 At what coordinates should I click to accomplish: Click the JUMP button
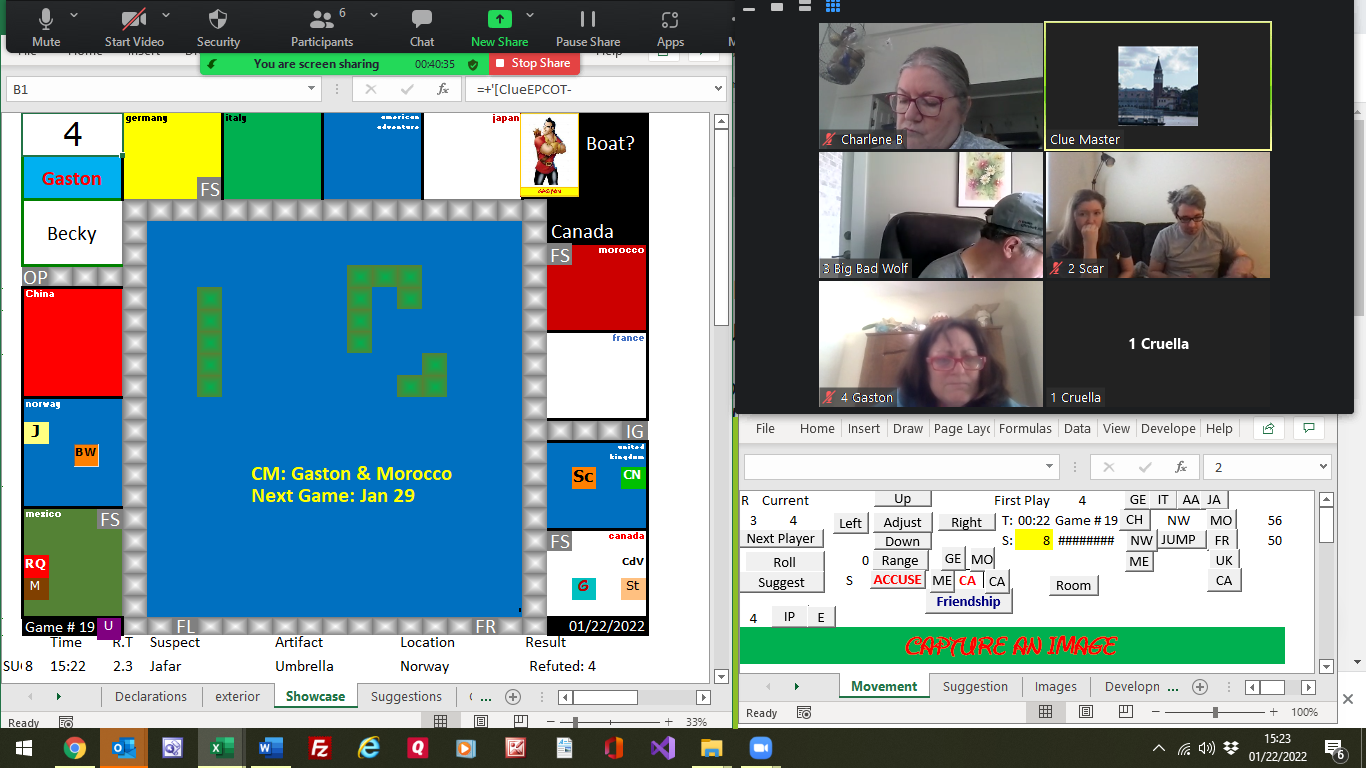[x=1178, y=540]
